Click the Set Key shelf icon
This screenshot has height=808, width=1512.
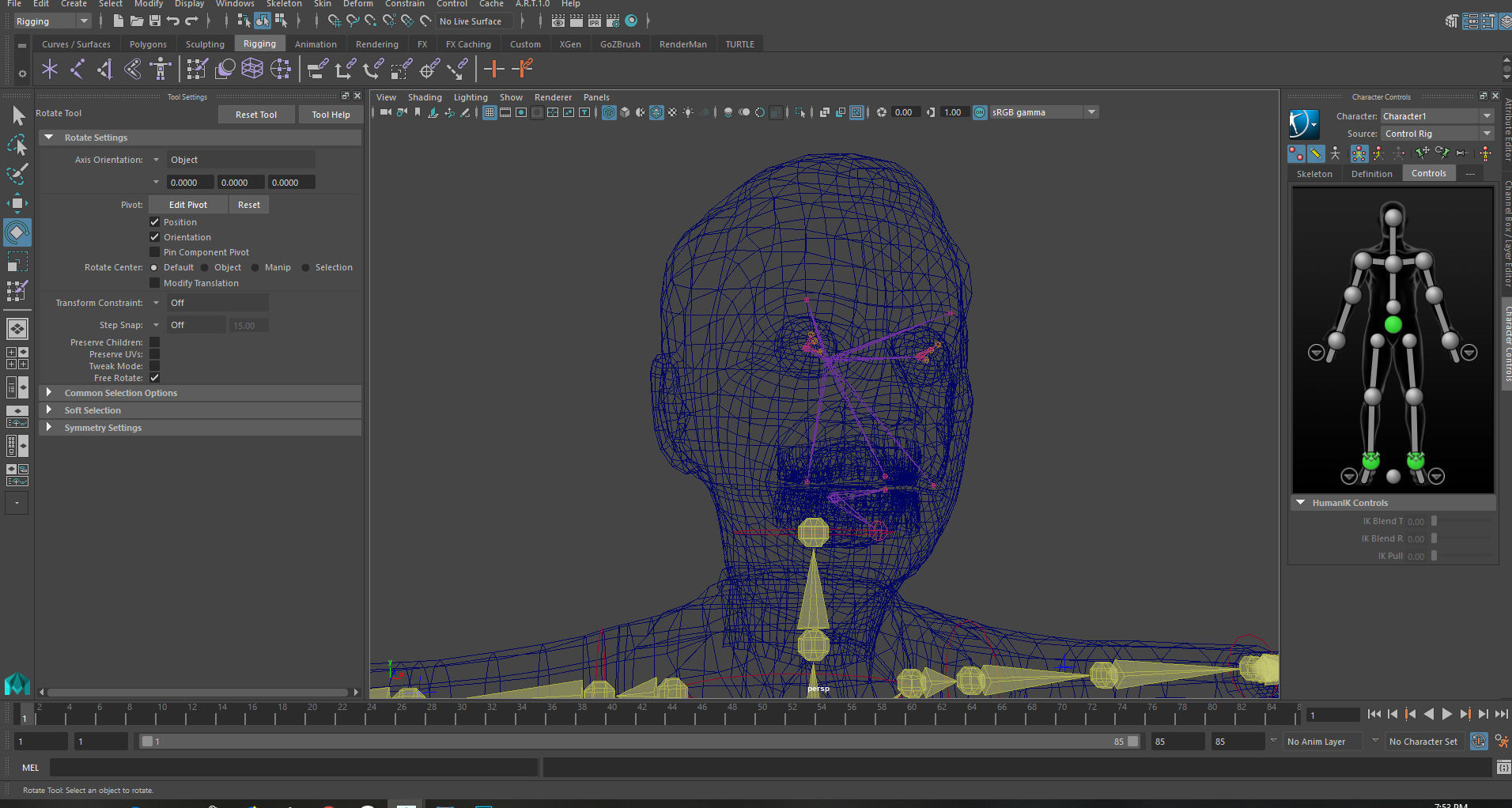[493, 70]
